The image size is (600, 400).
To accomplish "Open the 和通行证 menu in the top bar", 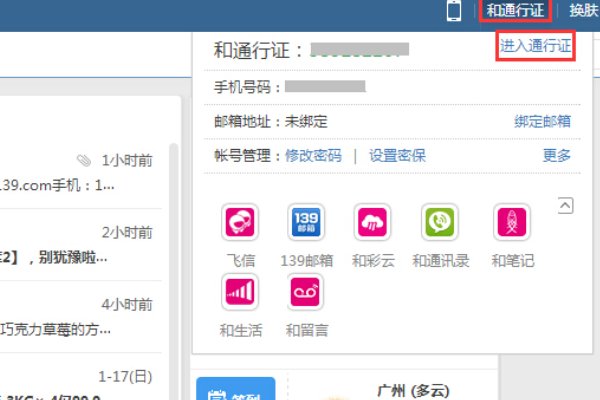I will pos(515,10).
